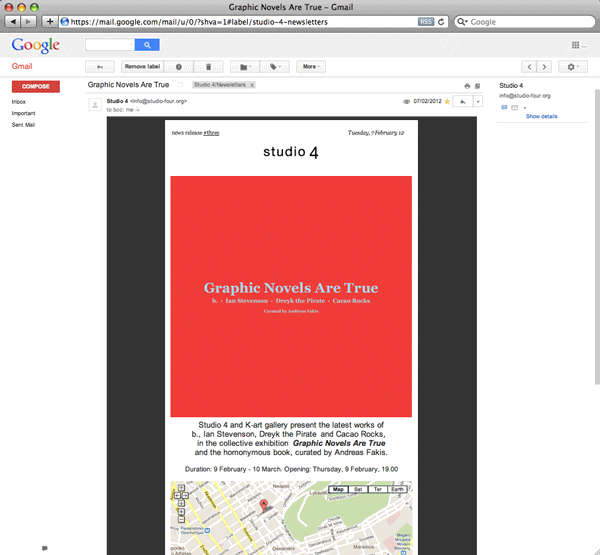This screenshot has width=600, height=555.
Task: Return to list with the back arrow button
Action: click(99, 67)
